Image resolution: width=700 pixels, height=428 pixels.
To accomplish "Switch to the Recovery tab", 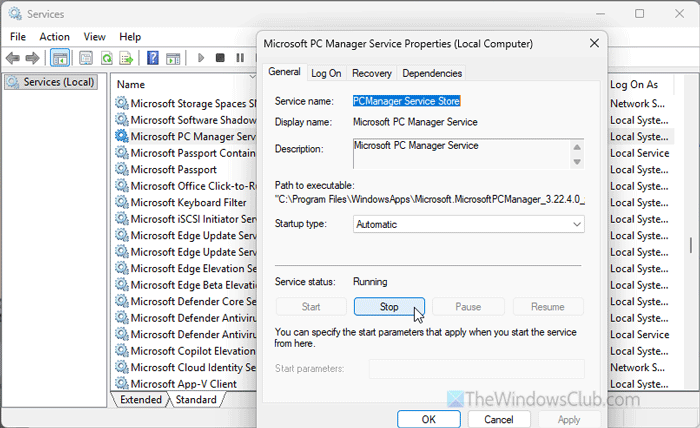I will tap(371, 73).
